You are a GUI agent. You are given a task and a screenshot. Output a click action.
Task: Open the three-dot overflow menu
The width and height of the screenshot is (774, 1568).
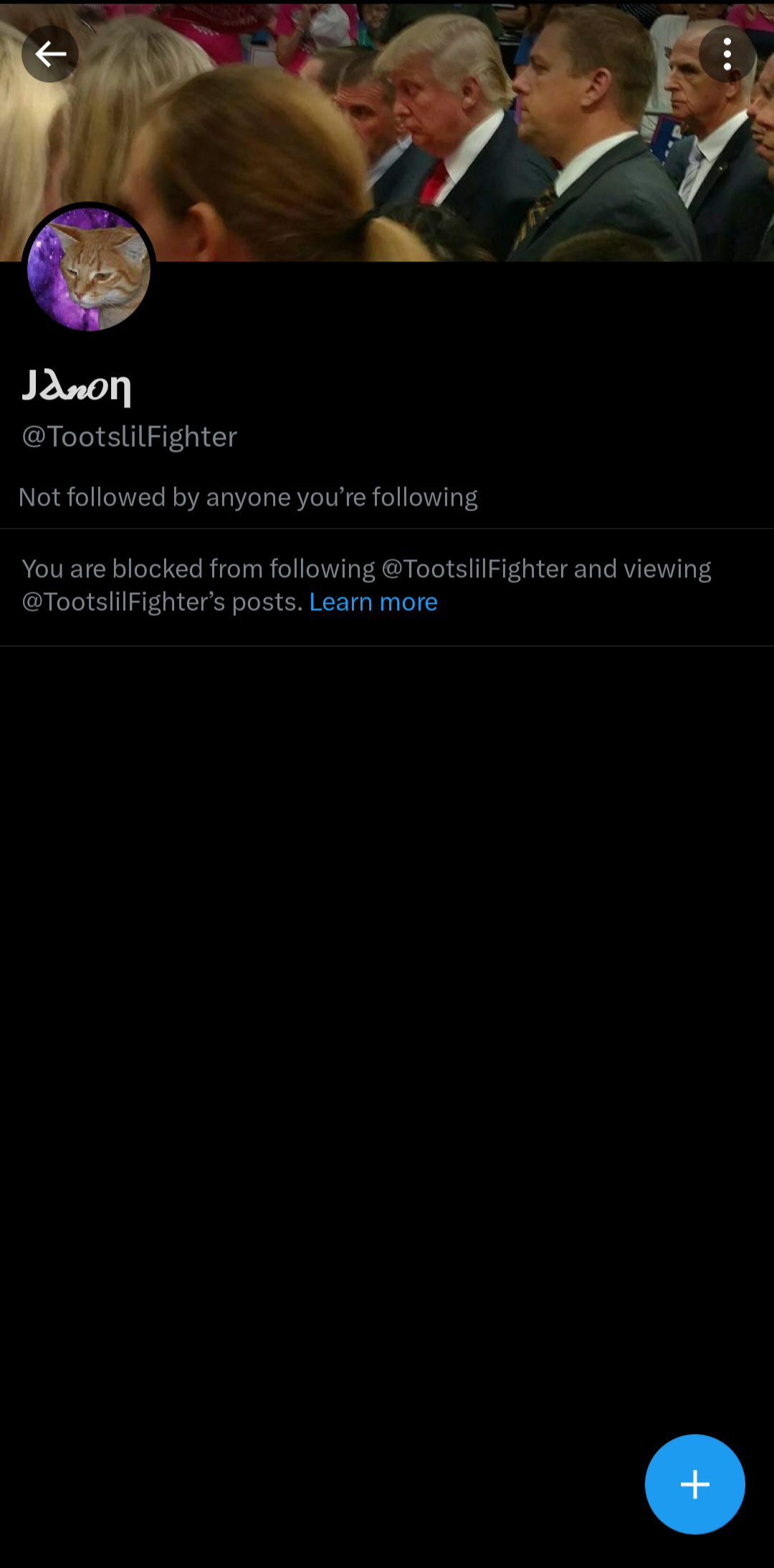(727, 54)
